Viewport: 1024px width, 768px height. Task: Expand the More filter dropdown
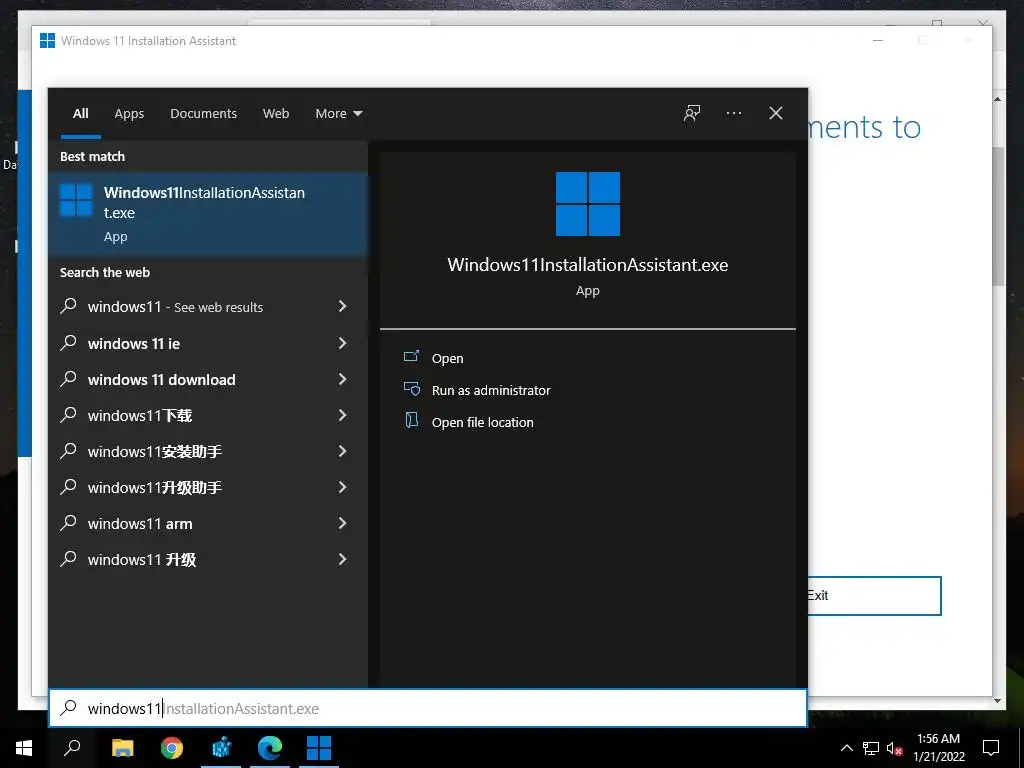[x=338, y=113]
